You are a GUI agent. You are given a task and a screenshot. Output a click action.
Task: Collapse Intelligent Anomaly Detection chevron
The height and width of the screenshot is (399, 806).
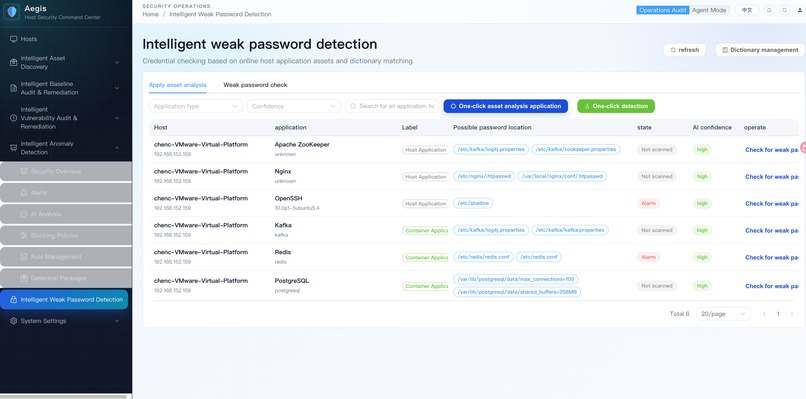(x=117, y=148)
